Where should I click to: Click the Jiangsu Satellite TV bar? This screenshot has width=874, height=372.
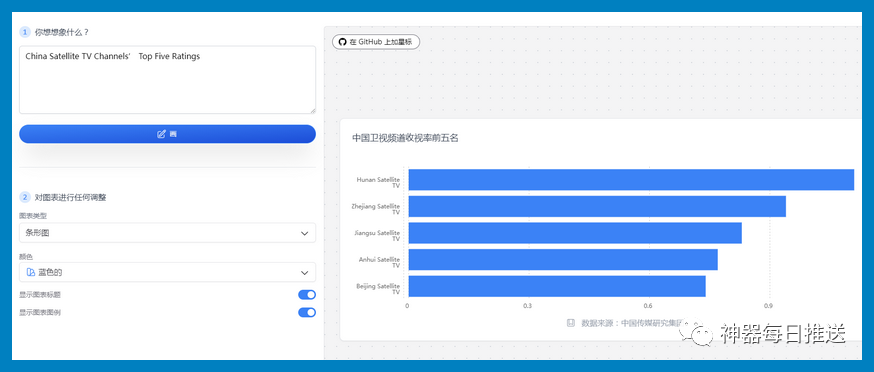click(x=575, y=233)
